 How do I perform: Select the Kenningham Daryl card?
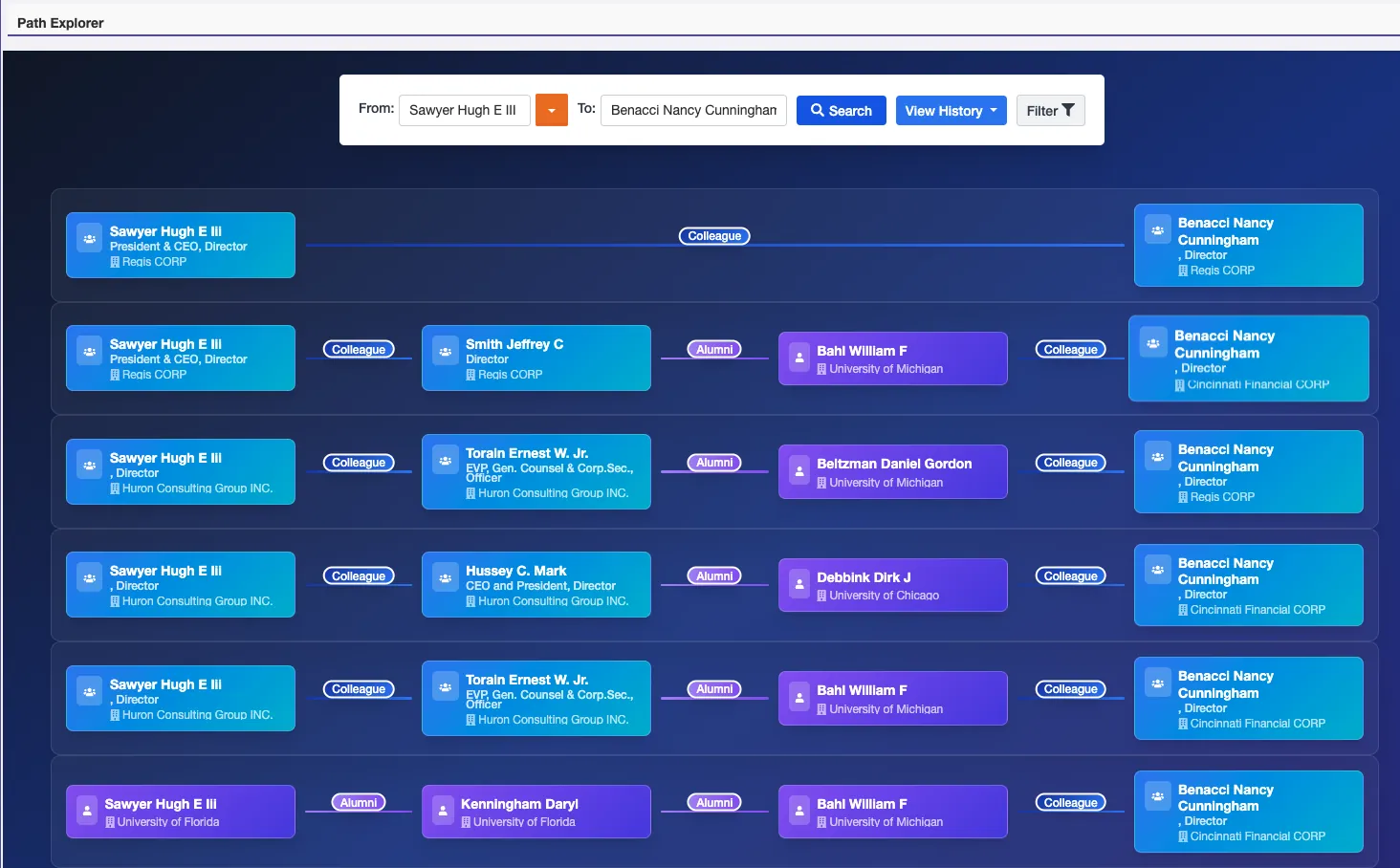pyautogui.click(x=536, y=812)
